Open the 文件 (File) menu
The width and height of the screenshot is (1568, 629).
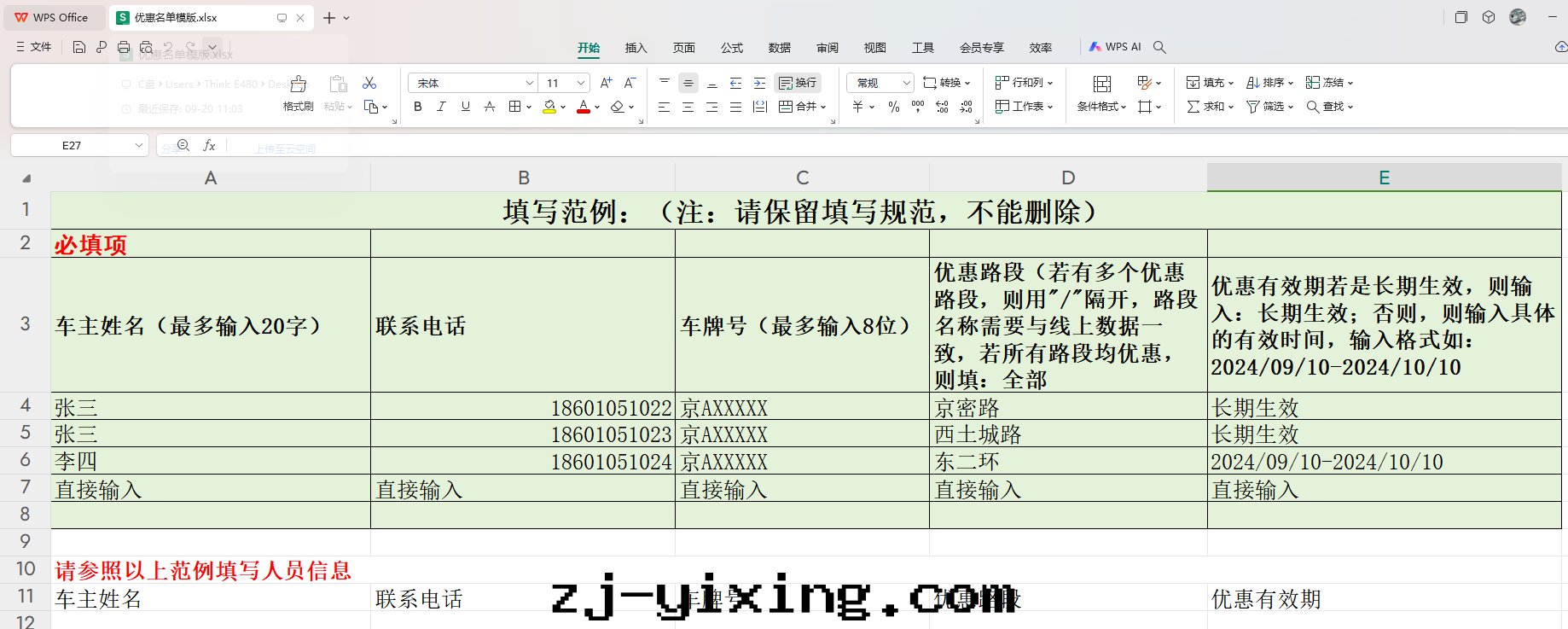[33, 47]
